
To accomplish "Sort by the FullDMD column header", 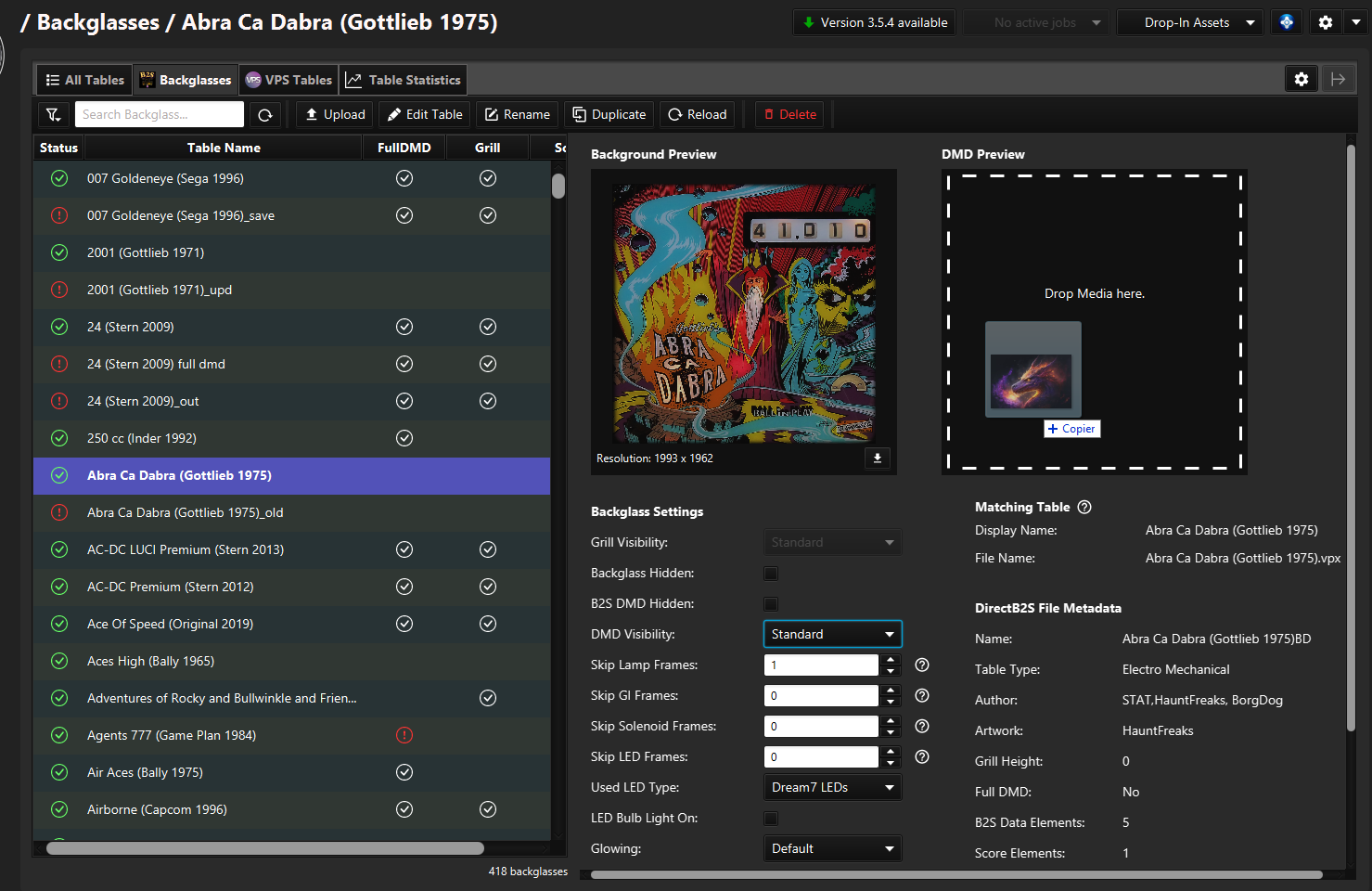I will click(x=404, y=148).
